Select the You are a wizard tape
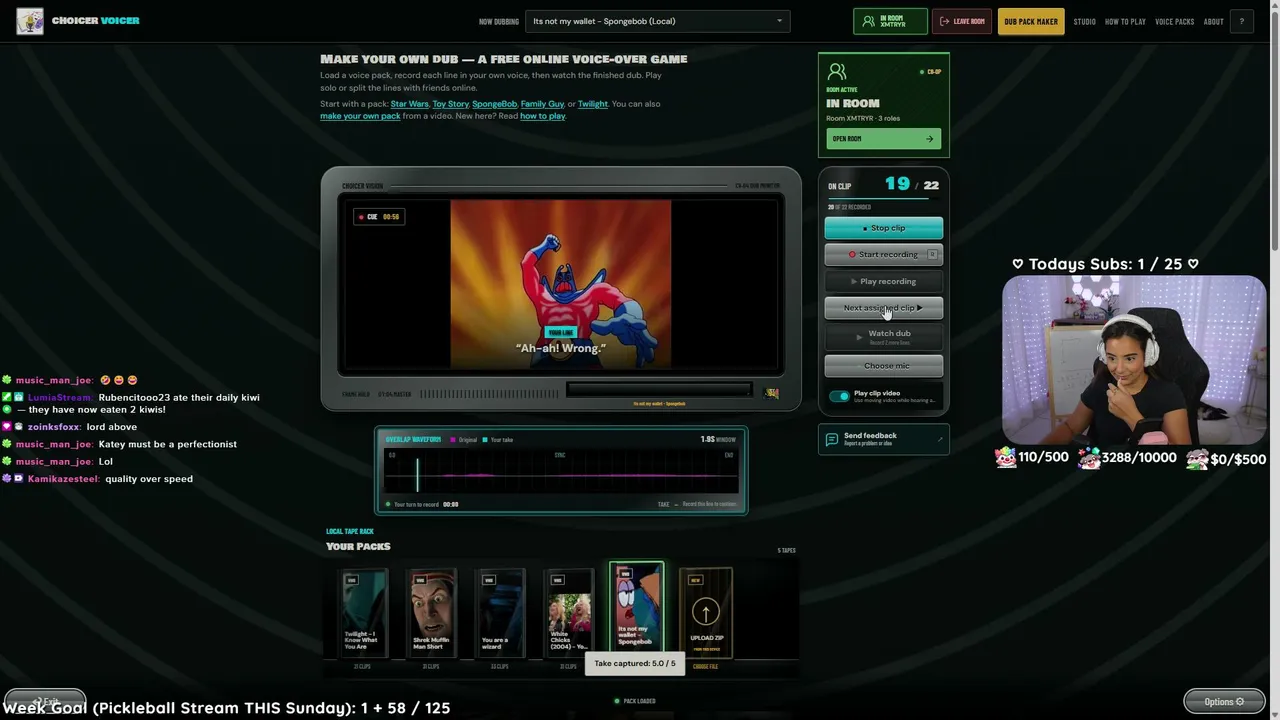The image size is (1280, 720). click(x=499, y=613)
